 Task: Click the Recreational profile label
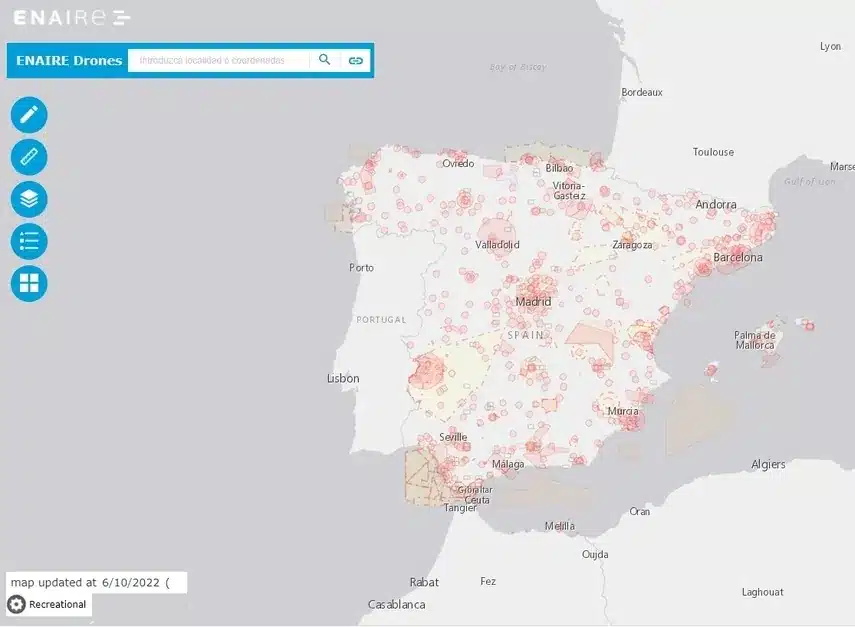(x=57, y=604)
